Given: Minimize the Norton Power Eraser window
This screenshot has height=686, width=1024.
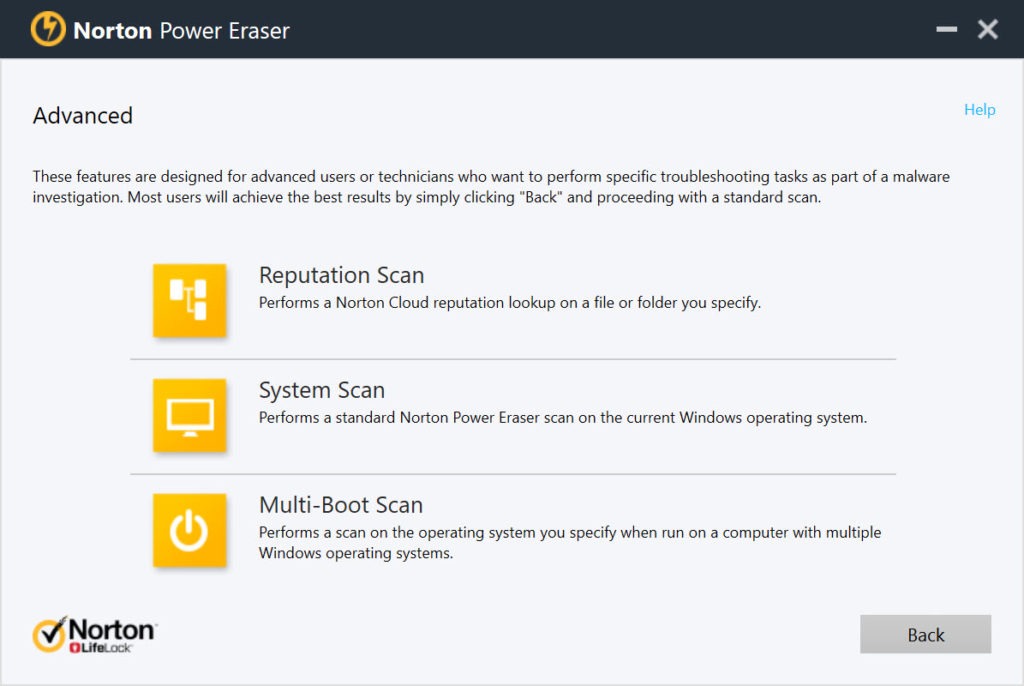Looking at the screenshot, I should (946, 30).
